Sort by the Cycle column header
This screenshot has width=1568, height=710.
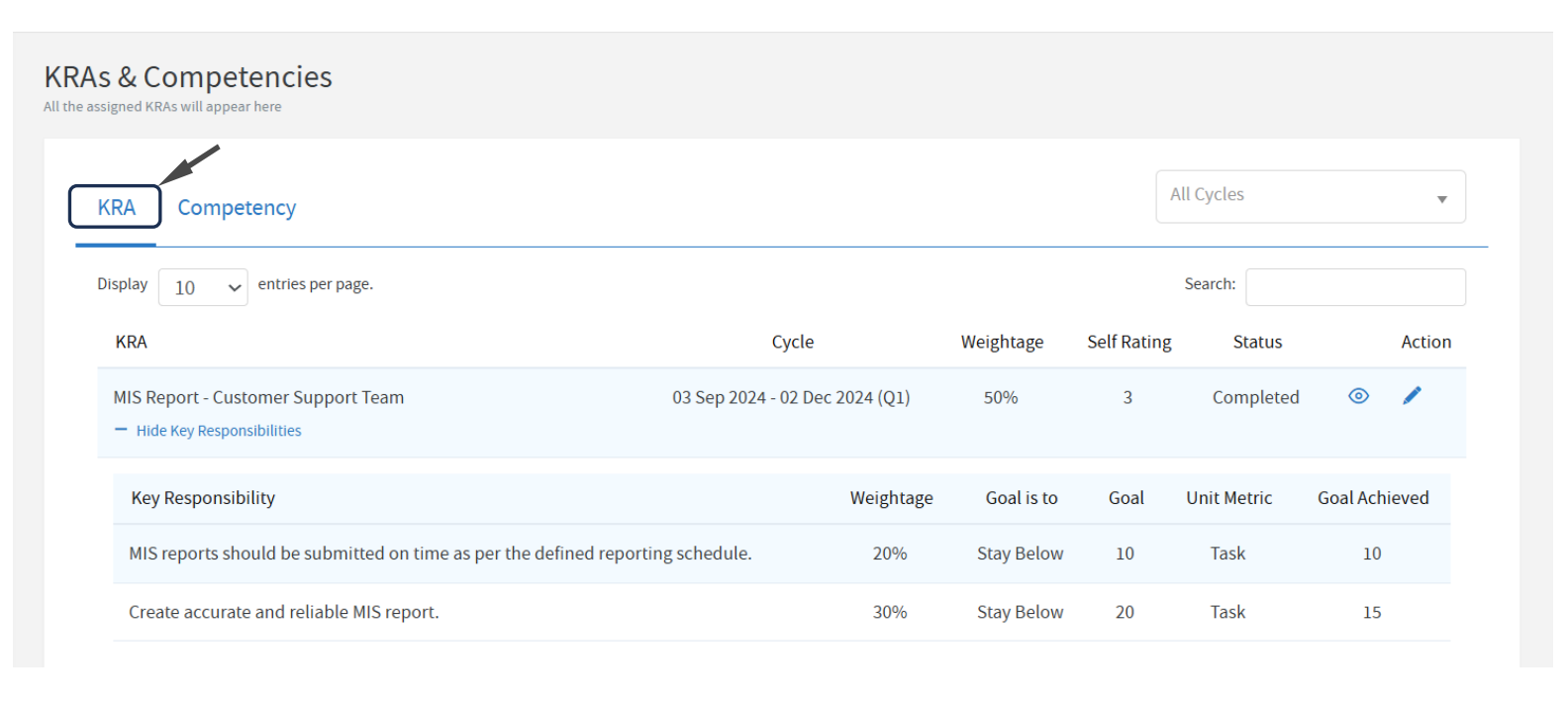(x=792, y=342)
